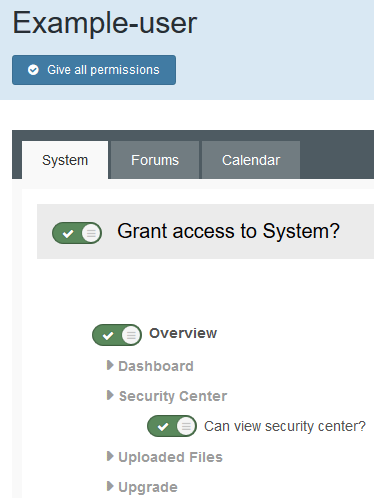Click the Can view security center? label
The height and width of the screenshot is (498, 374).
[285, 426]
